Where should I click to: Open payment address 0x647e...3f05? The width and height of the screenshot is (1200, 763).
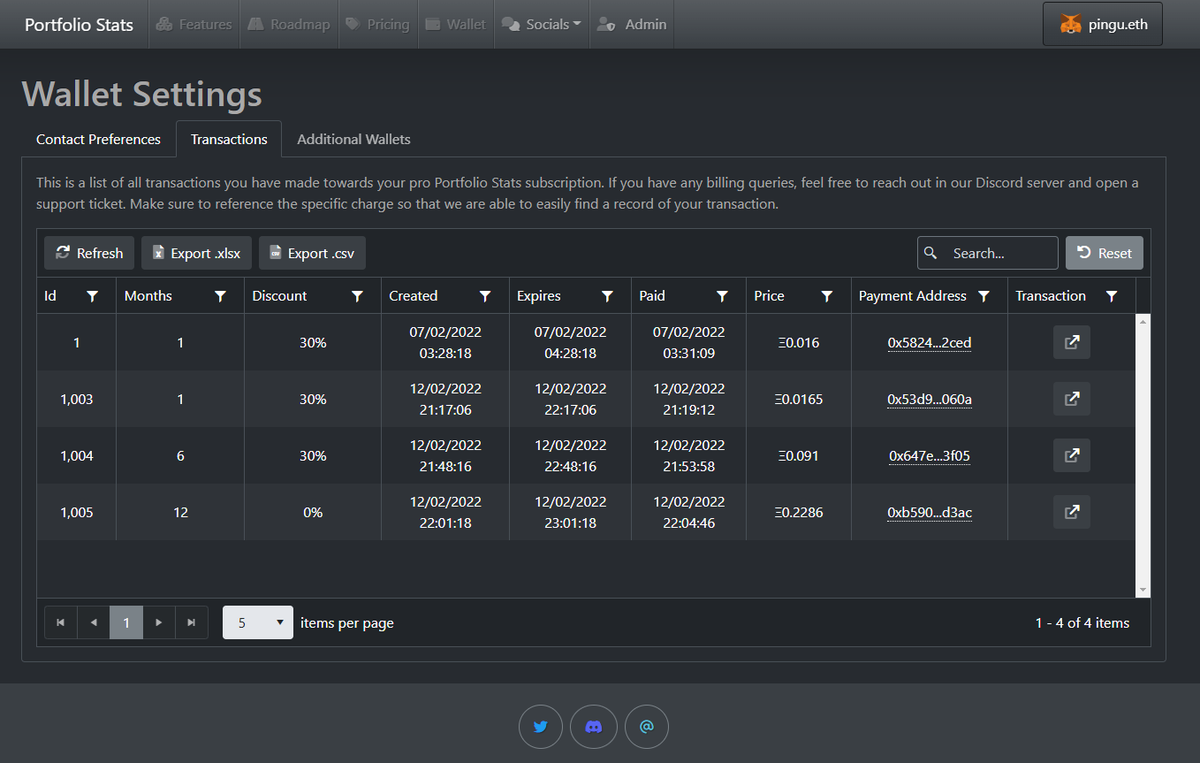[x=930, y=455]
